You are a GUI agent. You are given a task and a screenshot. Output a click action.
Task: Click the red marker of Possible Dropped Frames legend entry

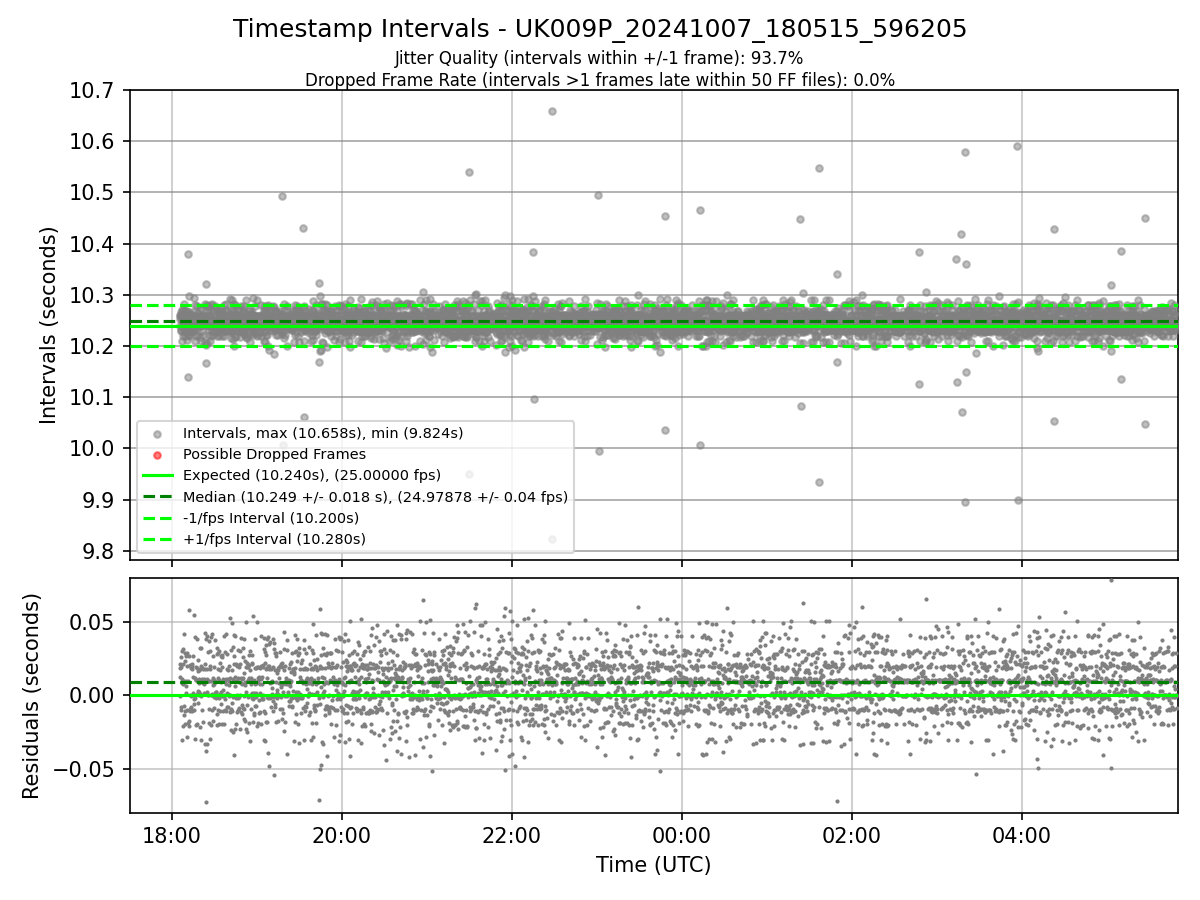(x=158, y=454)
